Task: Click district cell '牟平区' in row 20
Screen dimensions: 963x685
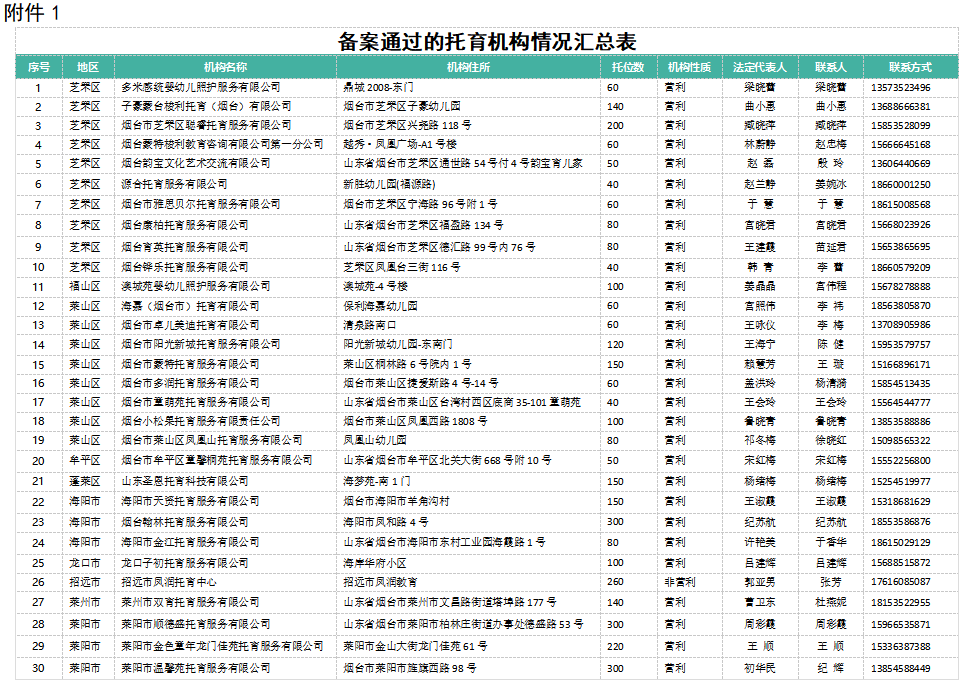Action: pos(85,460)
